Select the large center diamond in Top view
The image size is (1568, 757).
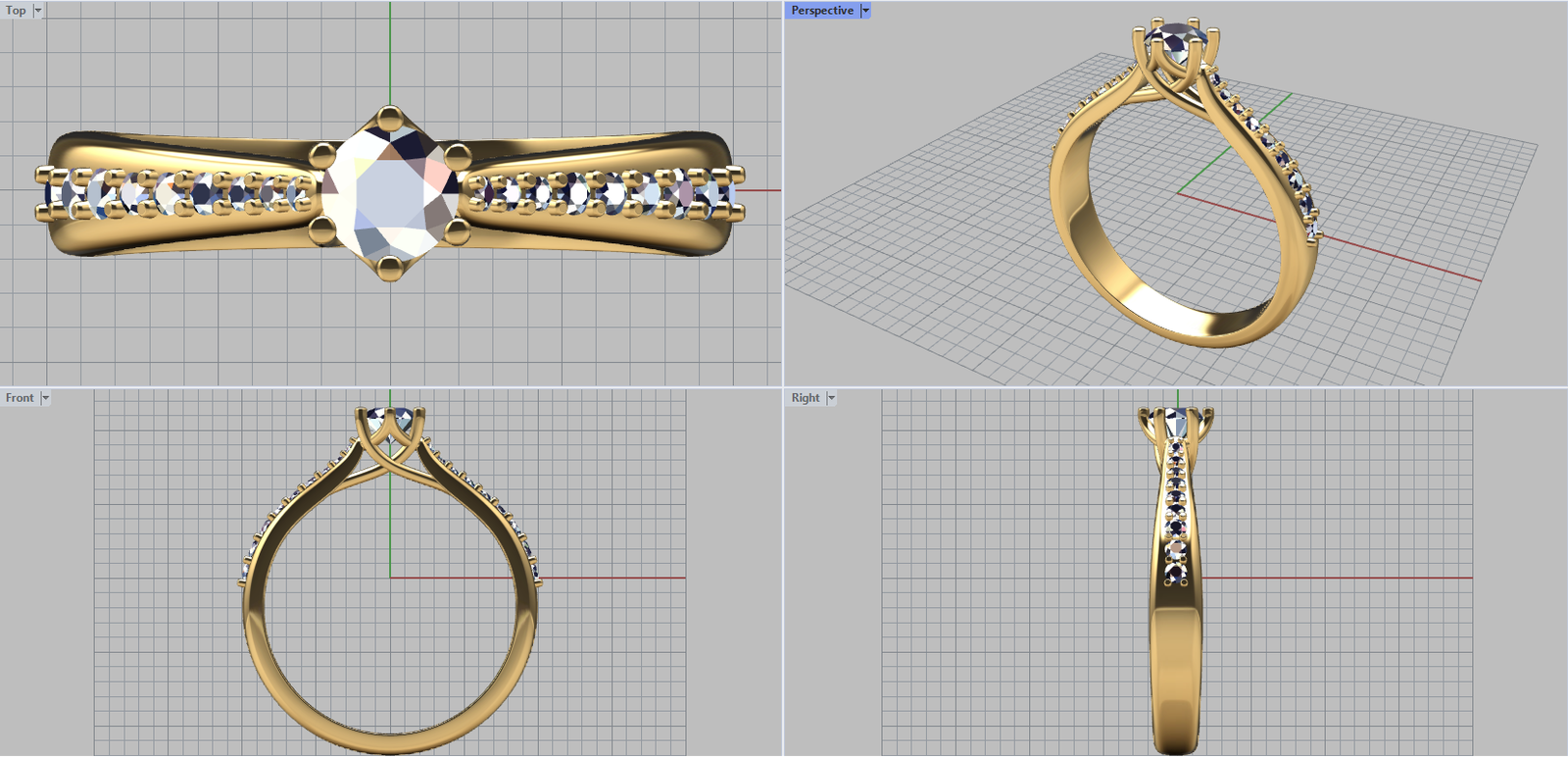point(389,193)
